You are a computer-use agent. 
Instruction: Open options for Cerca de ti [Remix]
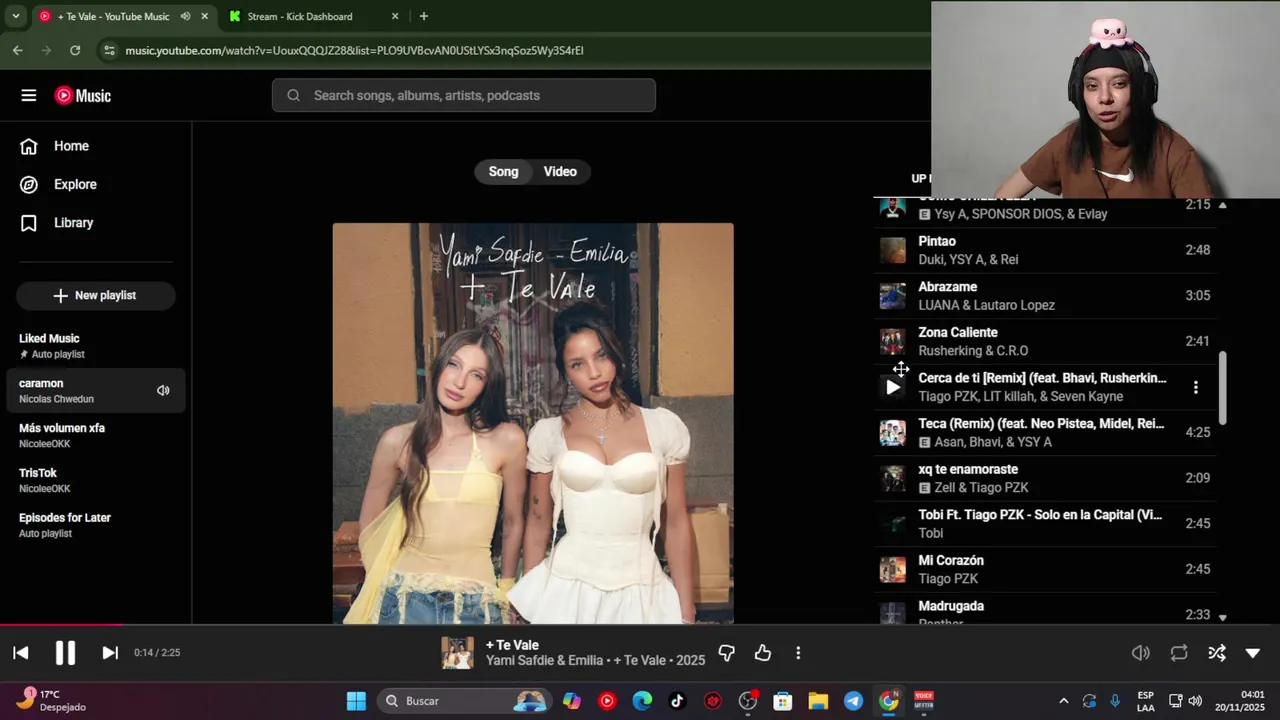pos(1196,387)
